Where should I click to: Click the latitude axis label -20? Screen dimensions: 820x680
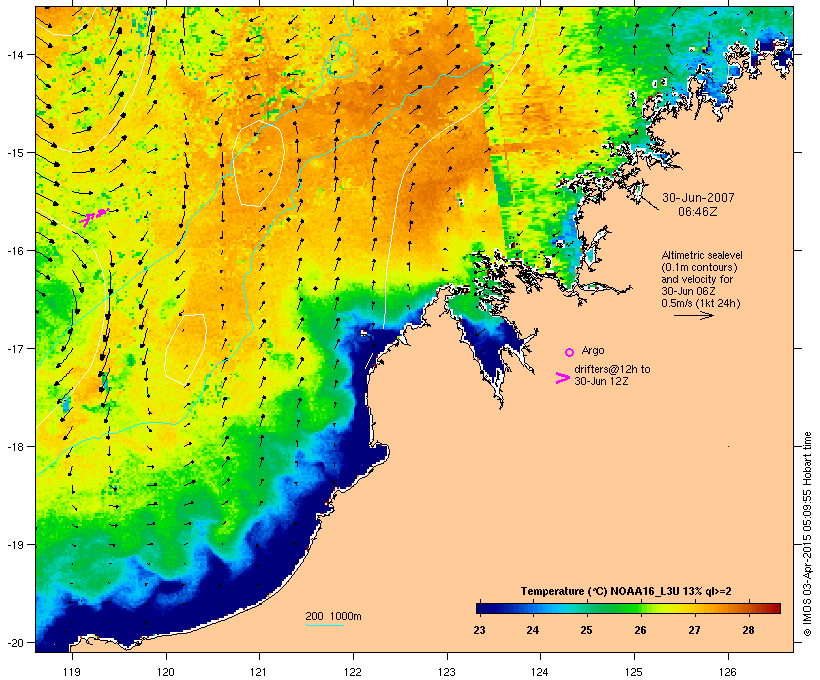click(x=14, y=642)
